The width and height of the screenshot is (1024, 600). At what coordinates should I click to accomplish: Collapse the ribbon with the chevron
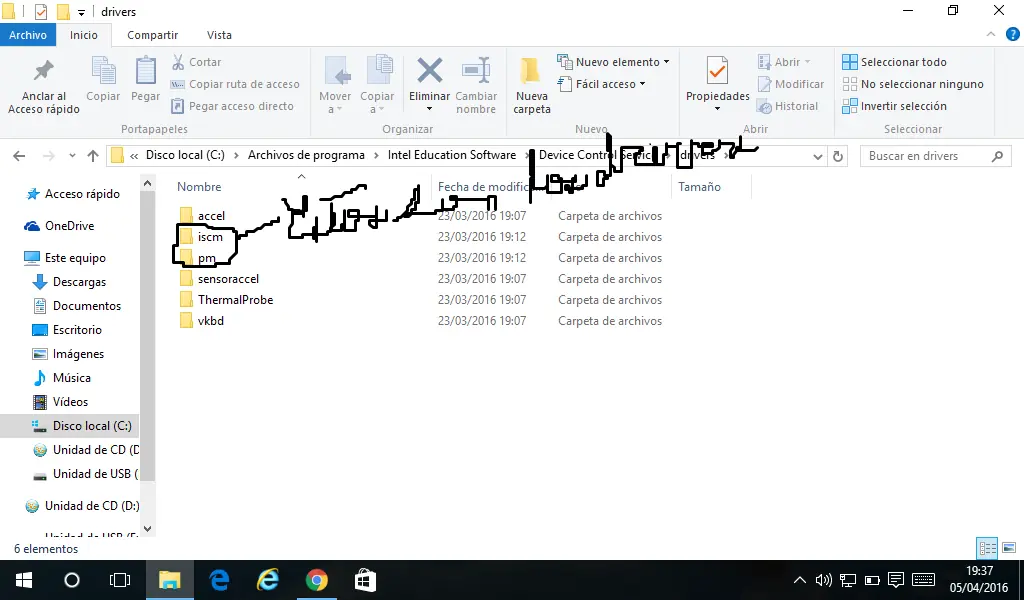pos(991,35)
